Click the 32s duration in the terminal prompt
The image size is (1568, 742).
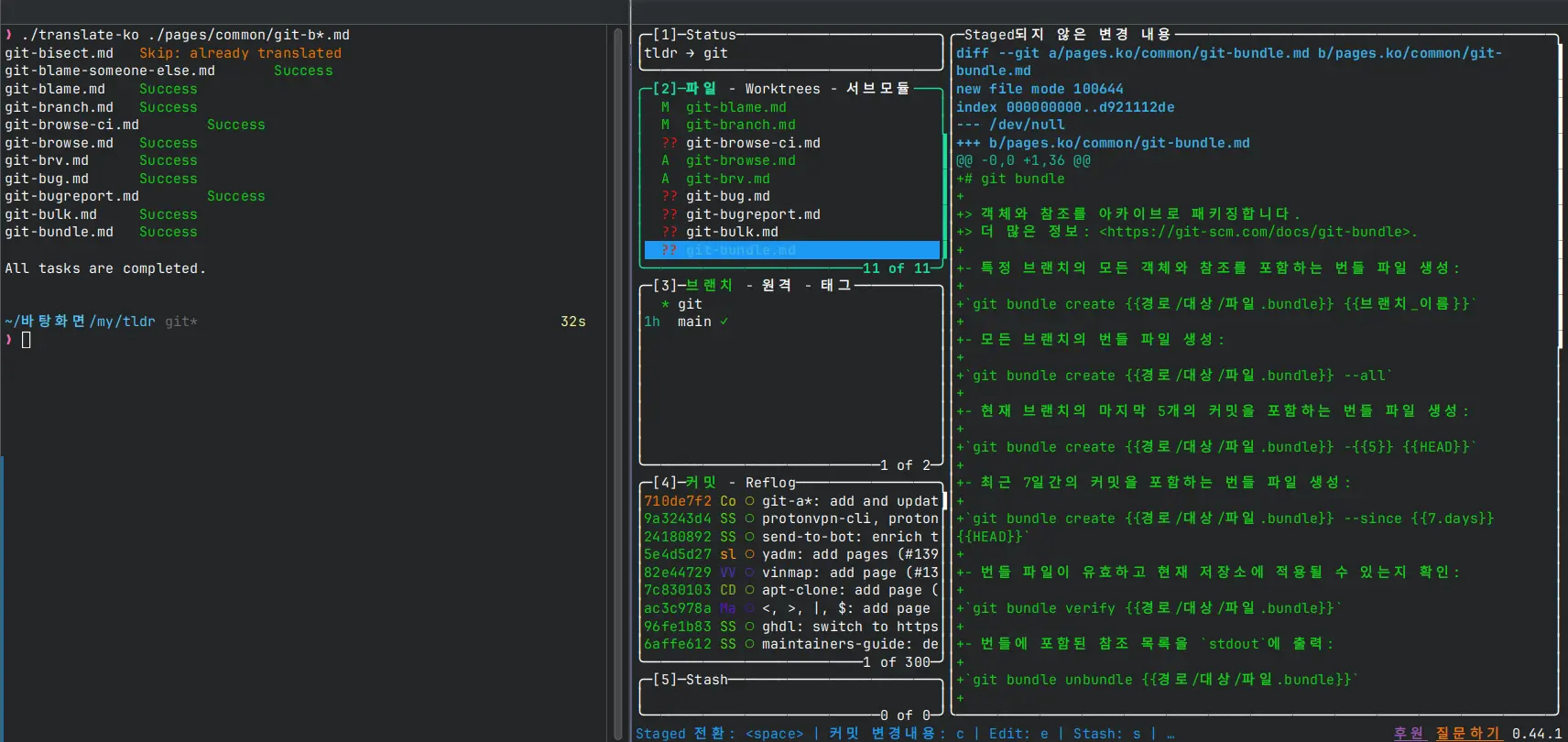click(x=573, y=322)
